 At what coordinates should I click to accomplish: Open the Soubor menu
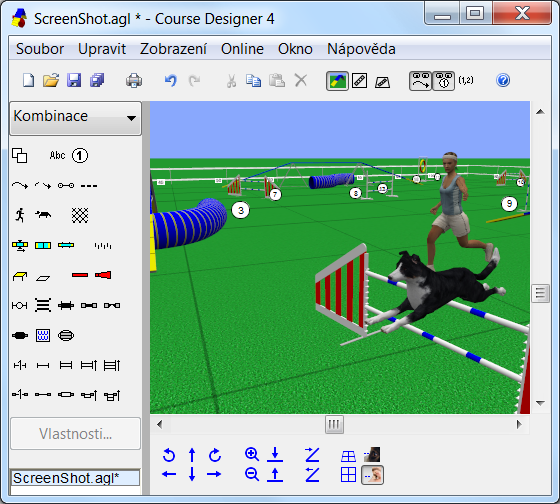coord(40,49)
